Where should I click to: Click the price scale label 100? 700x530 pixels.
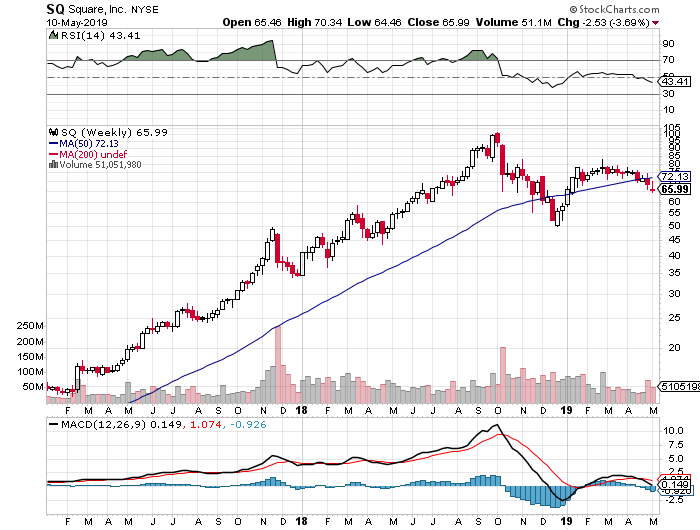tap(671, 134)
